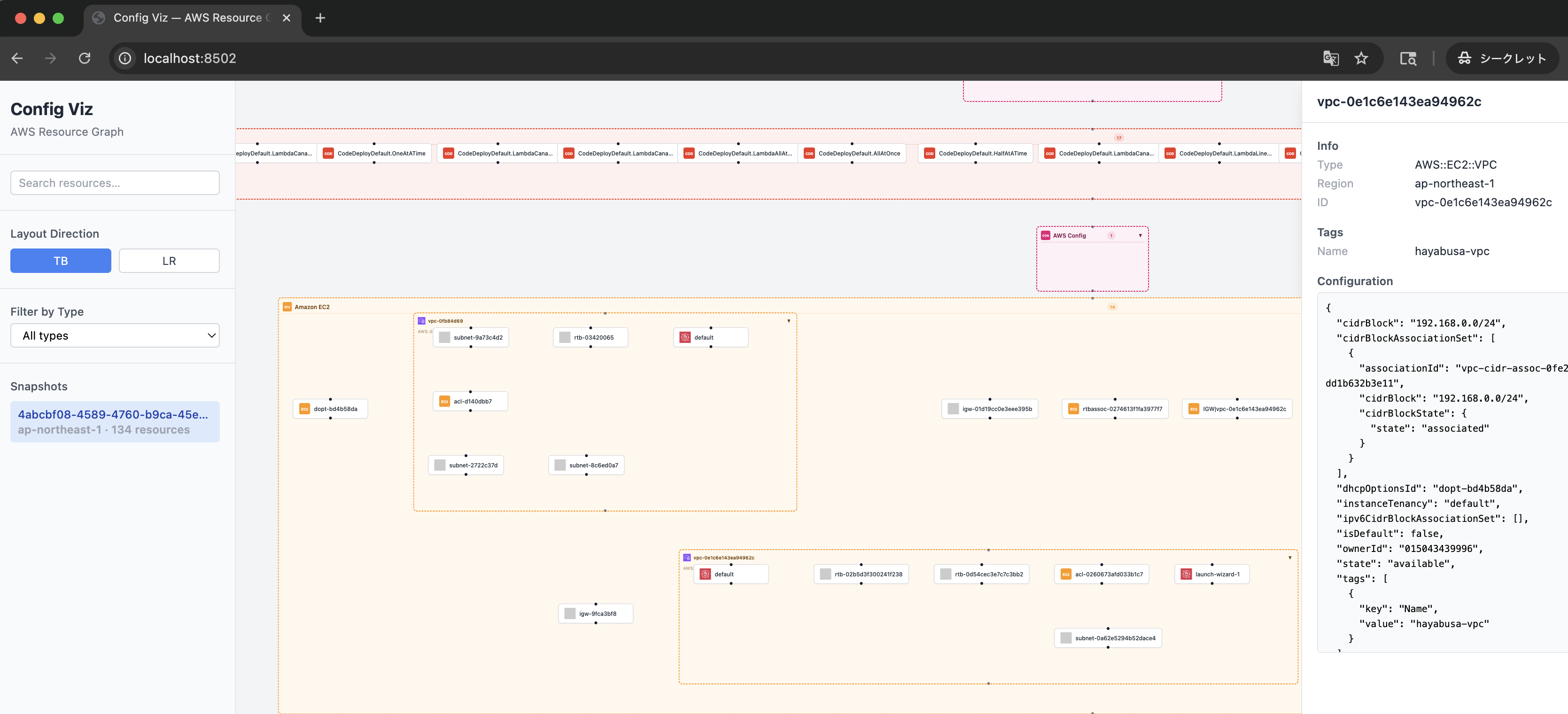
Task: Click the AWS Config group icon
Action: click(x=1046, y=235)
